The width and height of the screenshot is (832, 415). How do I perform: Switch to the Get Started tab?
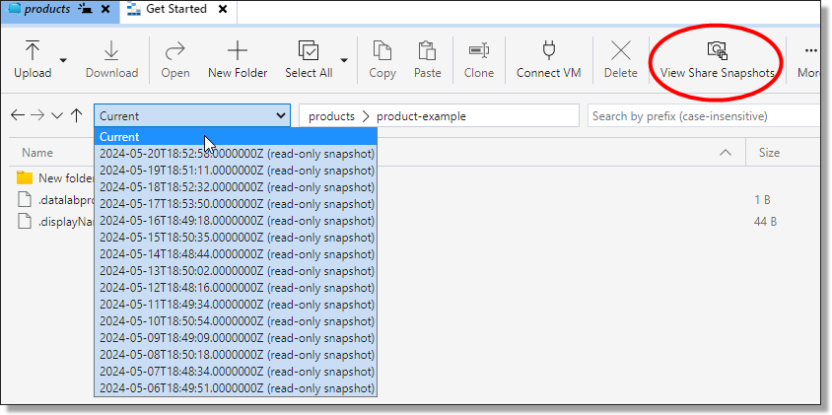(176, 9)
